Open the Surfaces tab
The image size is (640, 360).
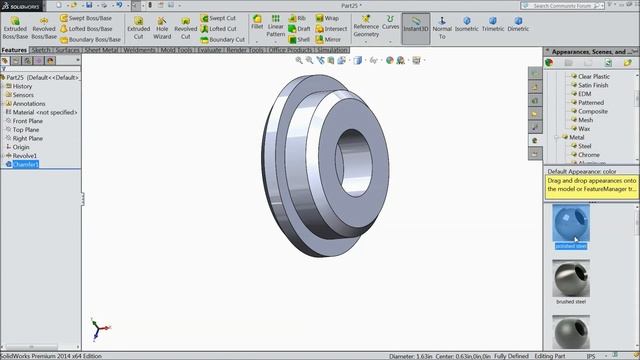point(67,50)
